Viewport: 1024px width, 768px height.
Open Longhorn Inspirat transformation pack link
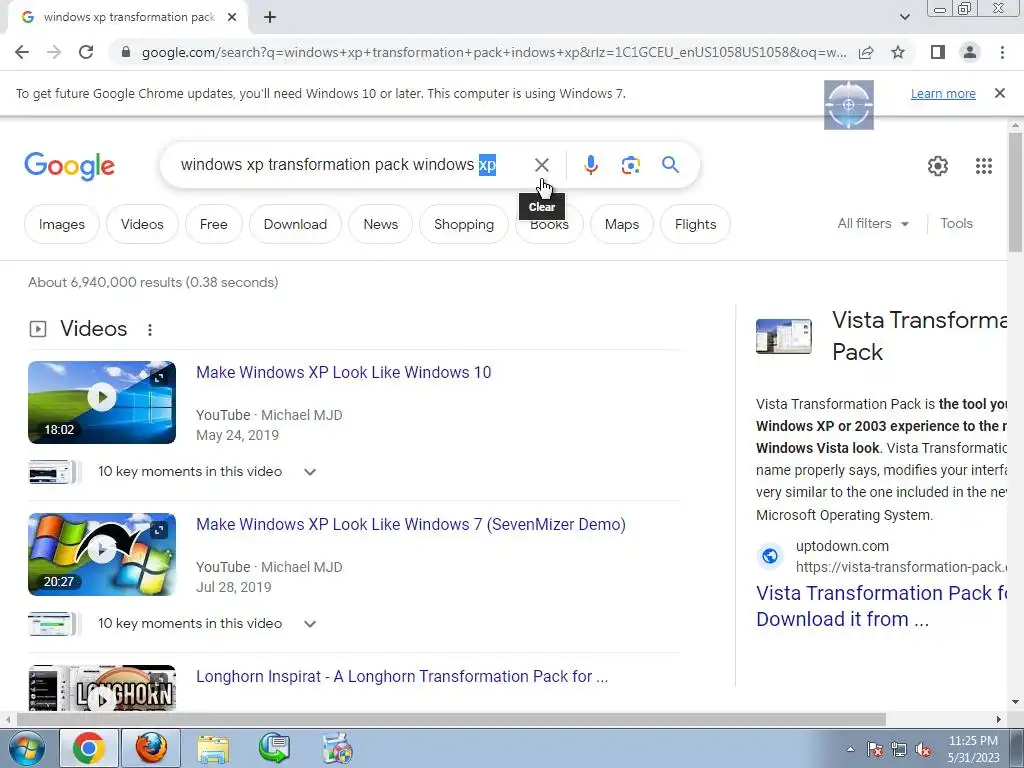[x=402, y=677]
